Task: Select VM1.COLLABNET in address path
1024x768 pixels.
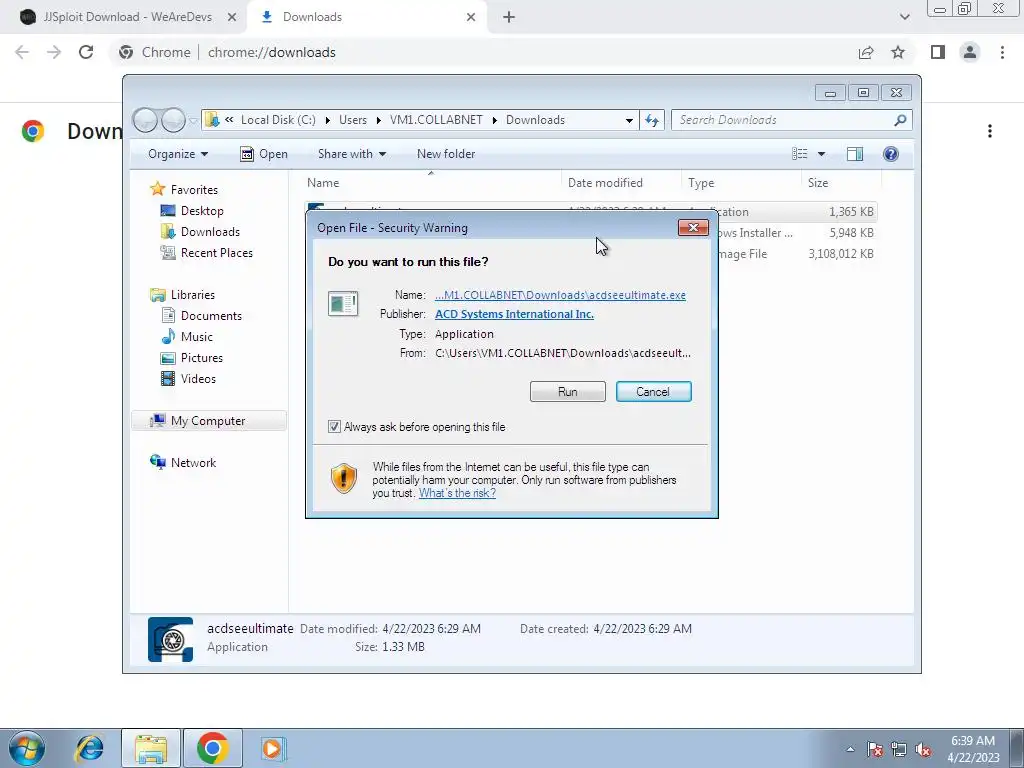Action: tap(436, 120)
